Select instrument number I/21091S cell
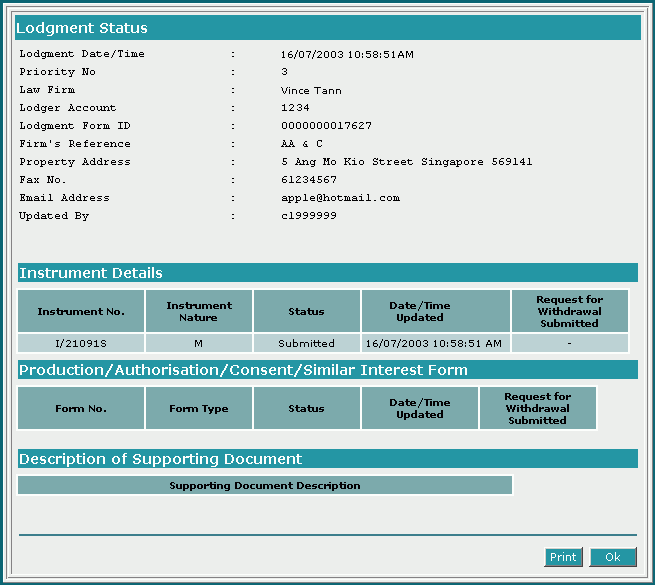The width and height of the screenshot is (655, 585). pyautogui.click(x=81, y=343)
